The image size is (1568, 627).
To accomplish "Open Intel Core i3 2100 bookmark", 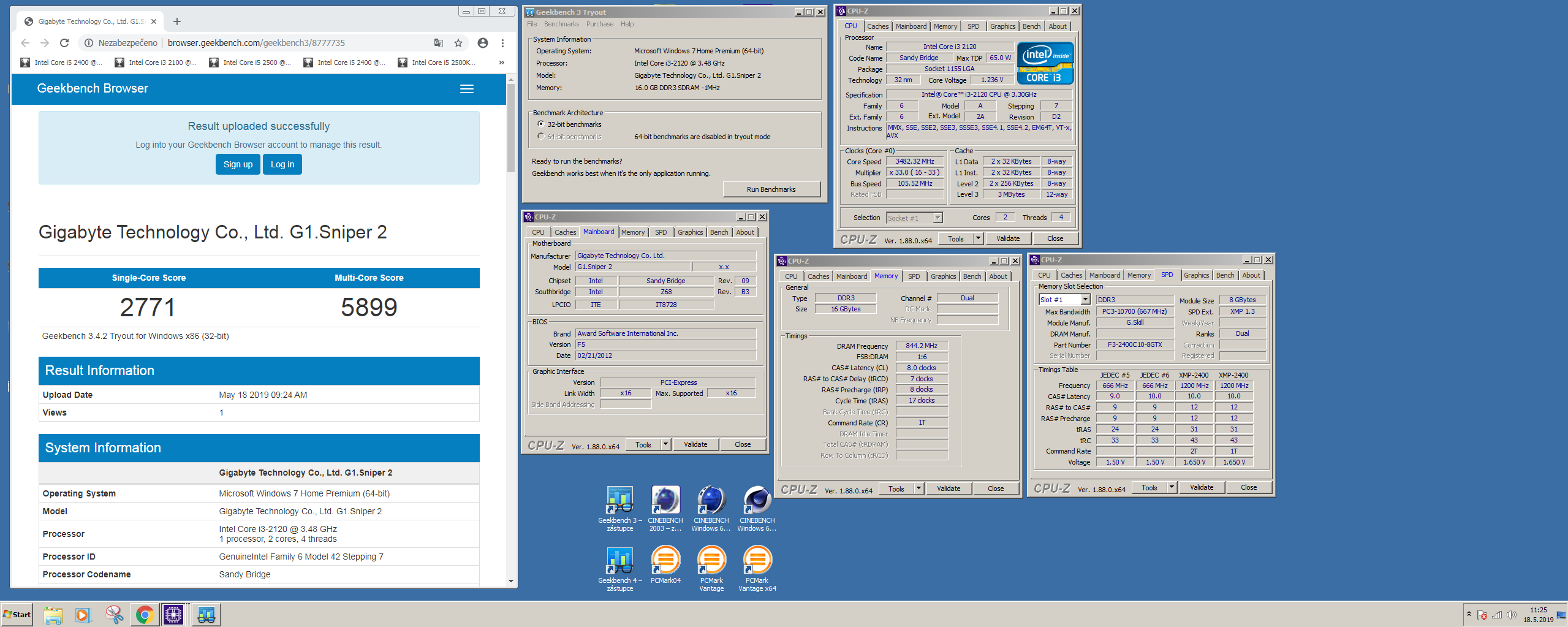I will pos(156,63).
